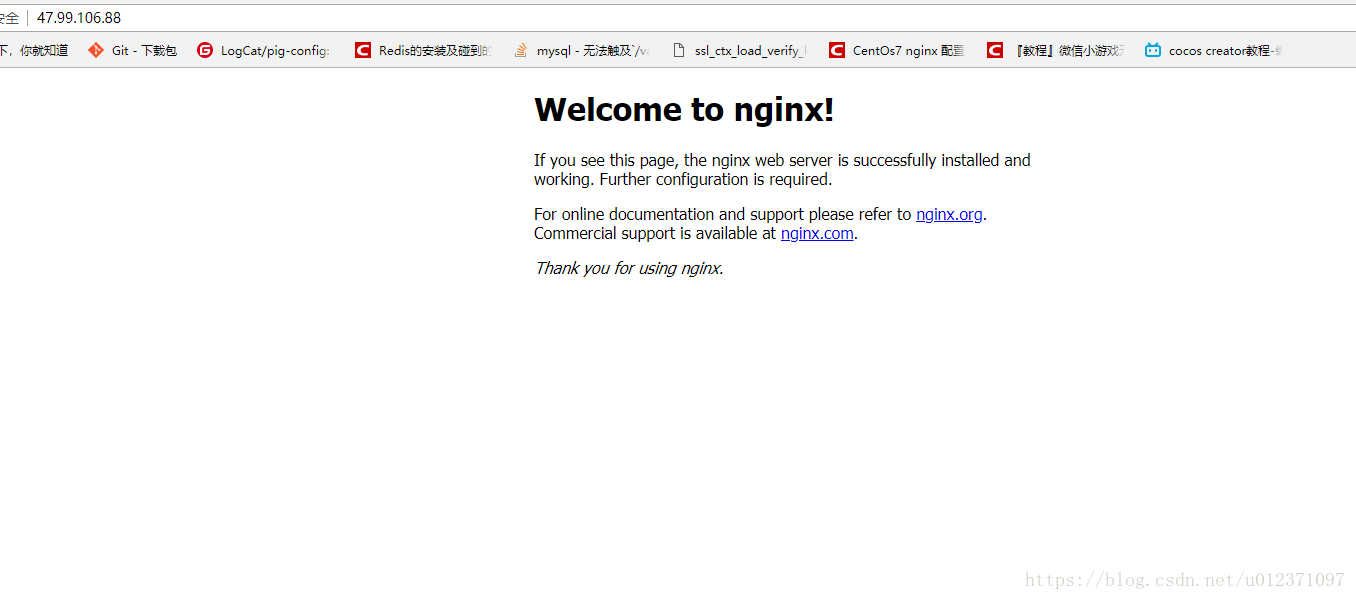Open the ssl_ctx_load_verify bookmark file icon
This screenshot has height=600, width=1356.
coord(679,50)
